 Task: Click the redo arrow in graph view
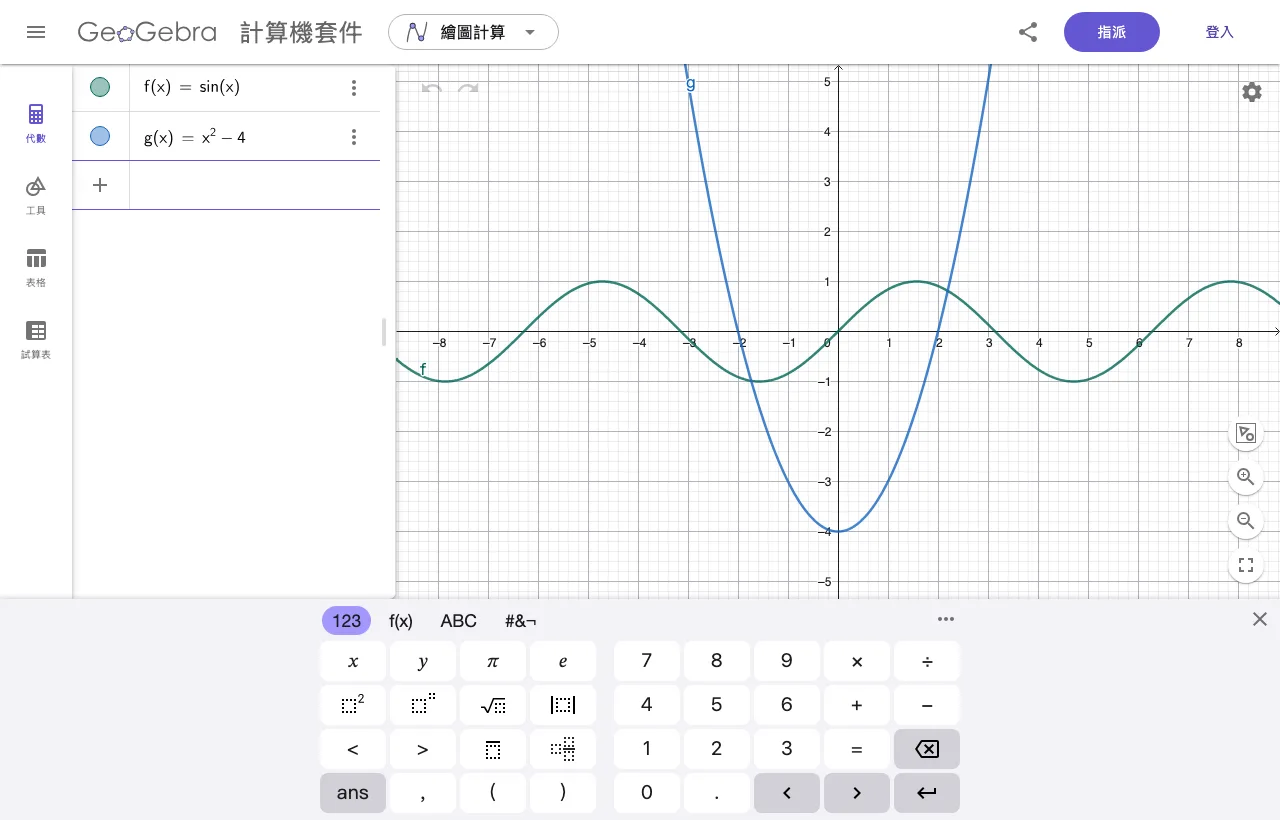[x=468, y=88]
